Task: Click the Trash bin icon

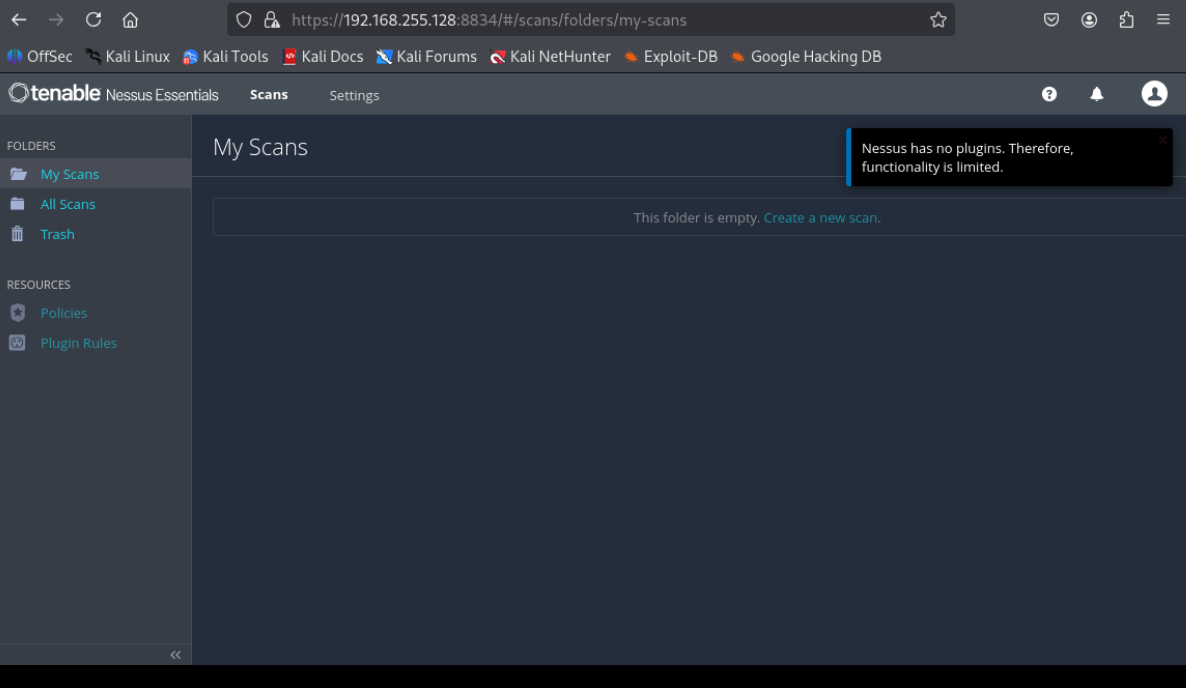Action: click(x=17, y=234)
